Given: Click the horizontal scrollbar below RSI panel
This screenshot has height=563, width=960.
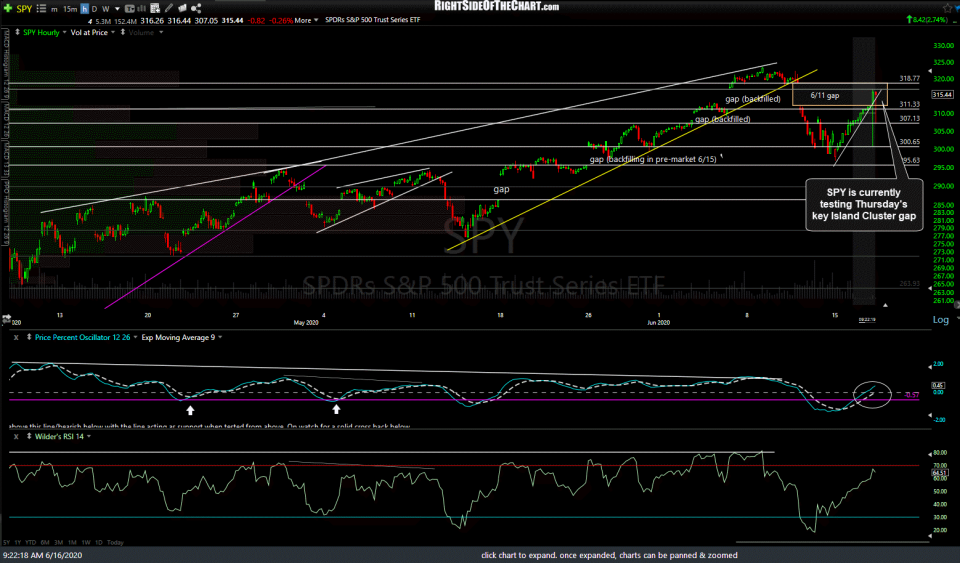Looking at the screenshot, I should [833, 542].
